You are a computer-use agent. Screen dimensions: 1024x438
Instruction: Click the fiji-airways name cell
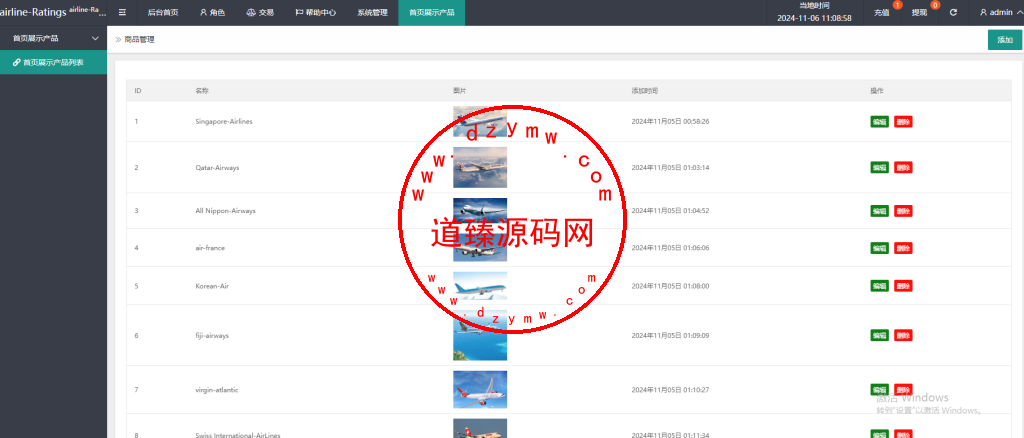212,335
